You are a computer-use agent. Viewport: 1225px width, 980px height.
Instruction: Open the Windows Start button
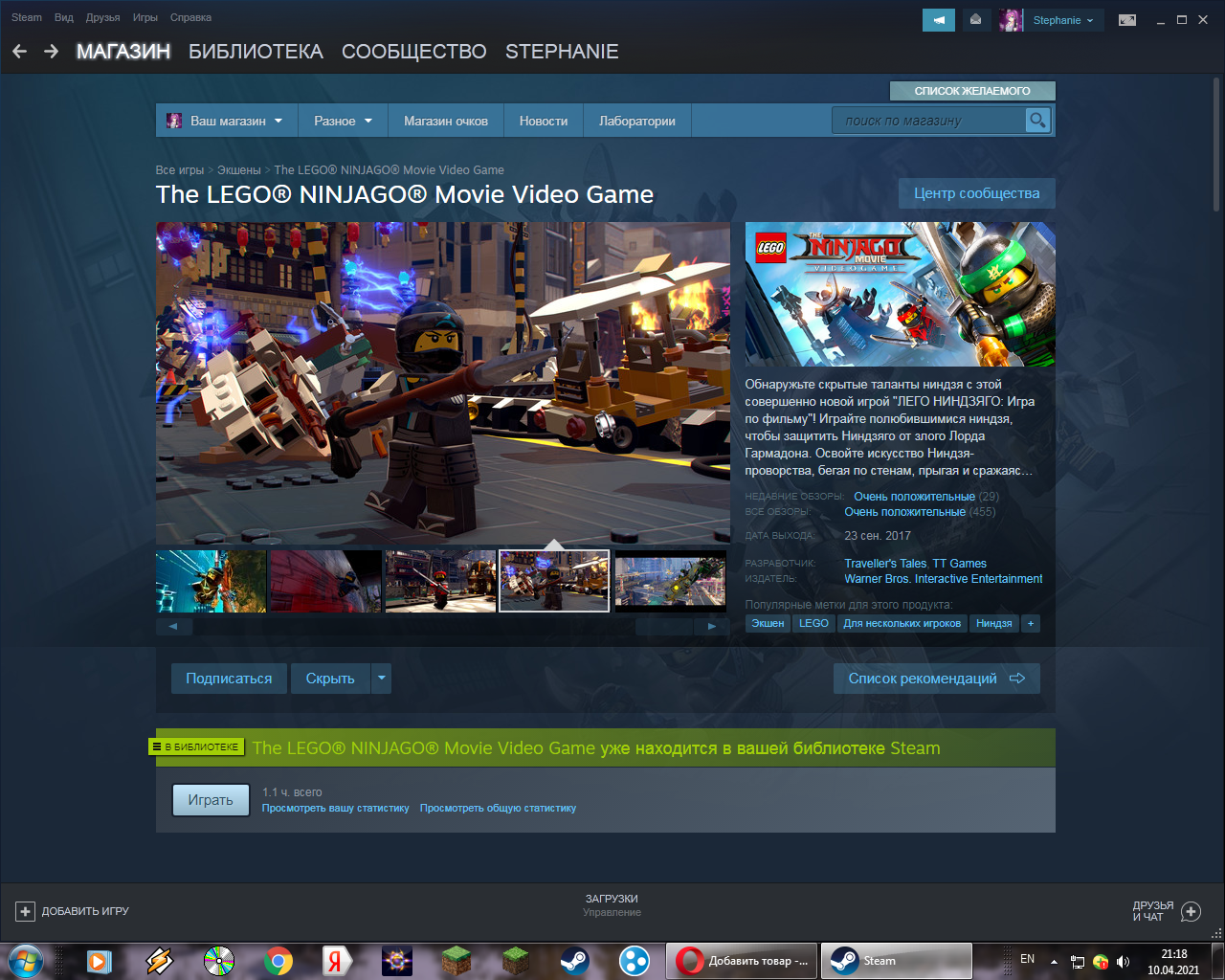[26, 960]
